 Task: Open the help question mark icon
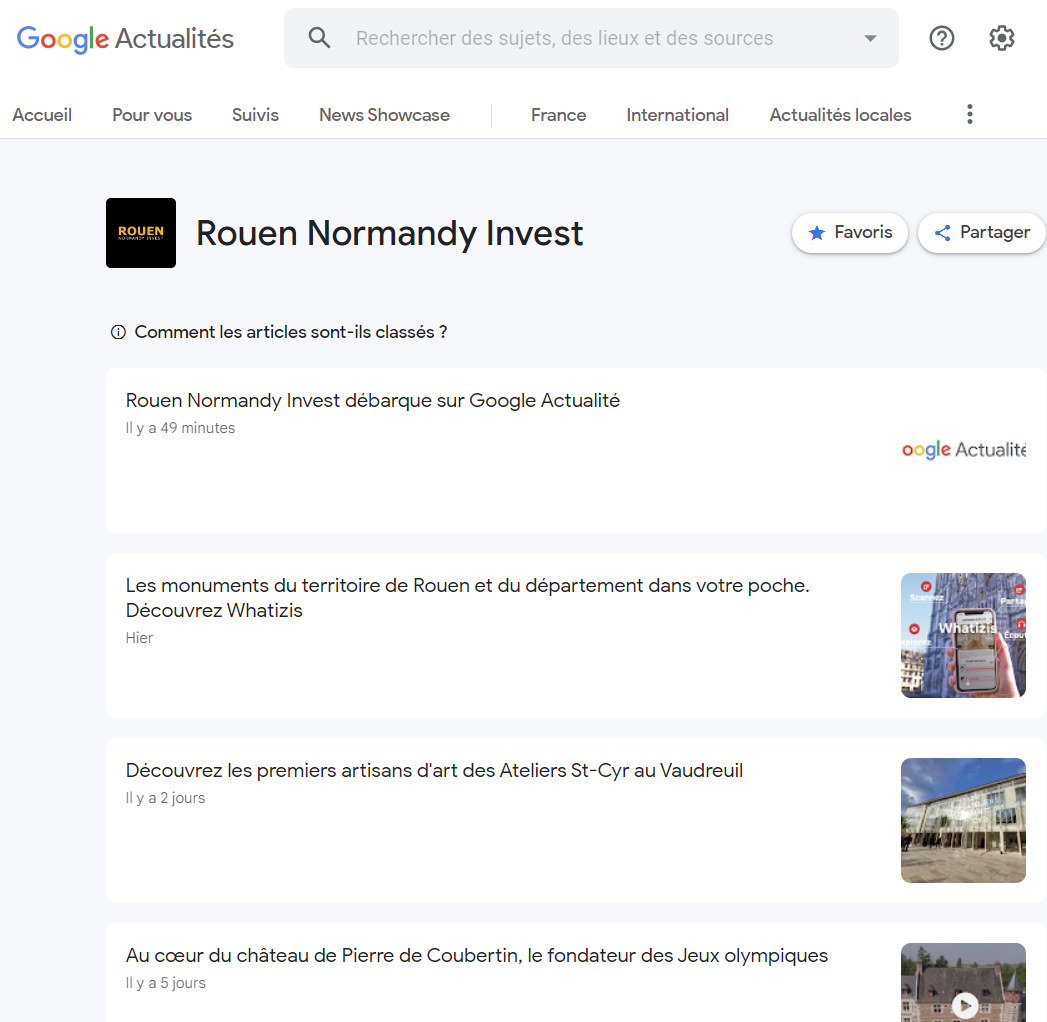coord(941,38)
